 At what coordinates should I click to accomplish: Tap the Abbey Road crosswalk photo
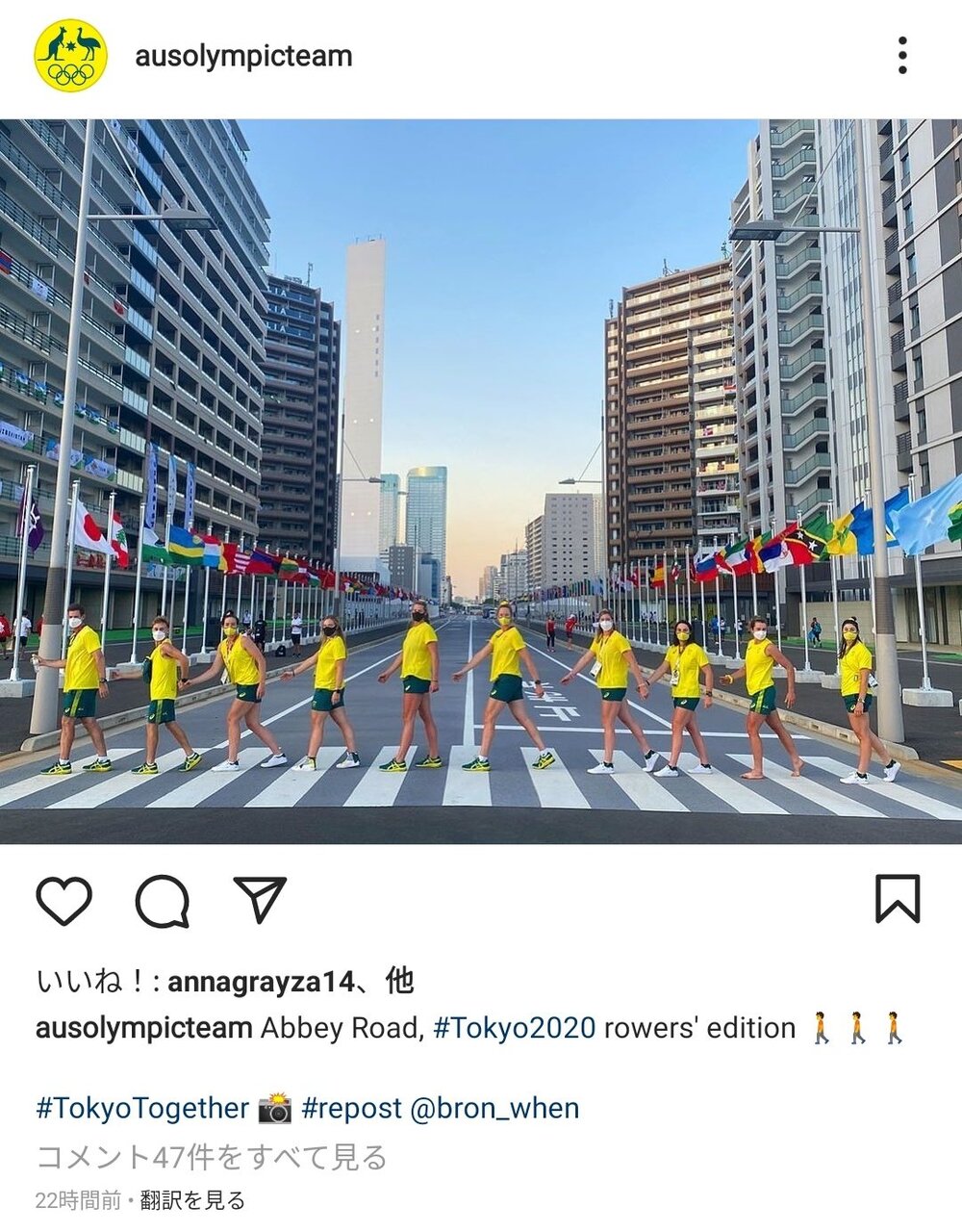(481, 481)
